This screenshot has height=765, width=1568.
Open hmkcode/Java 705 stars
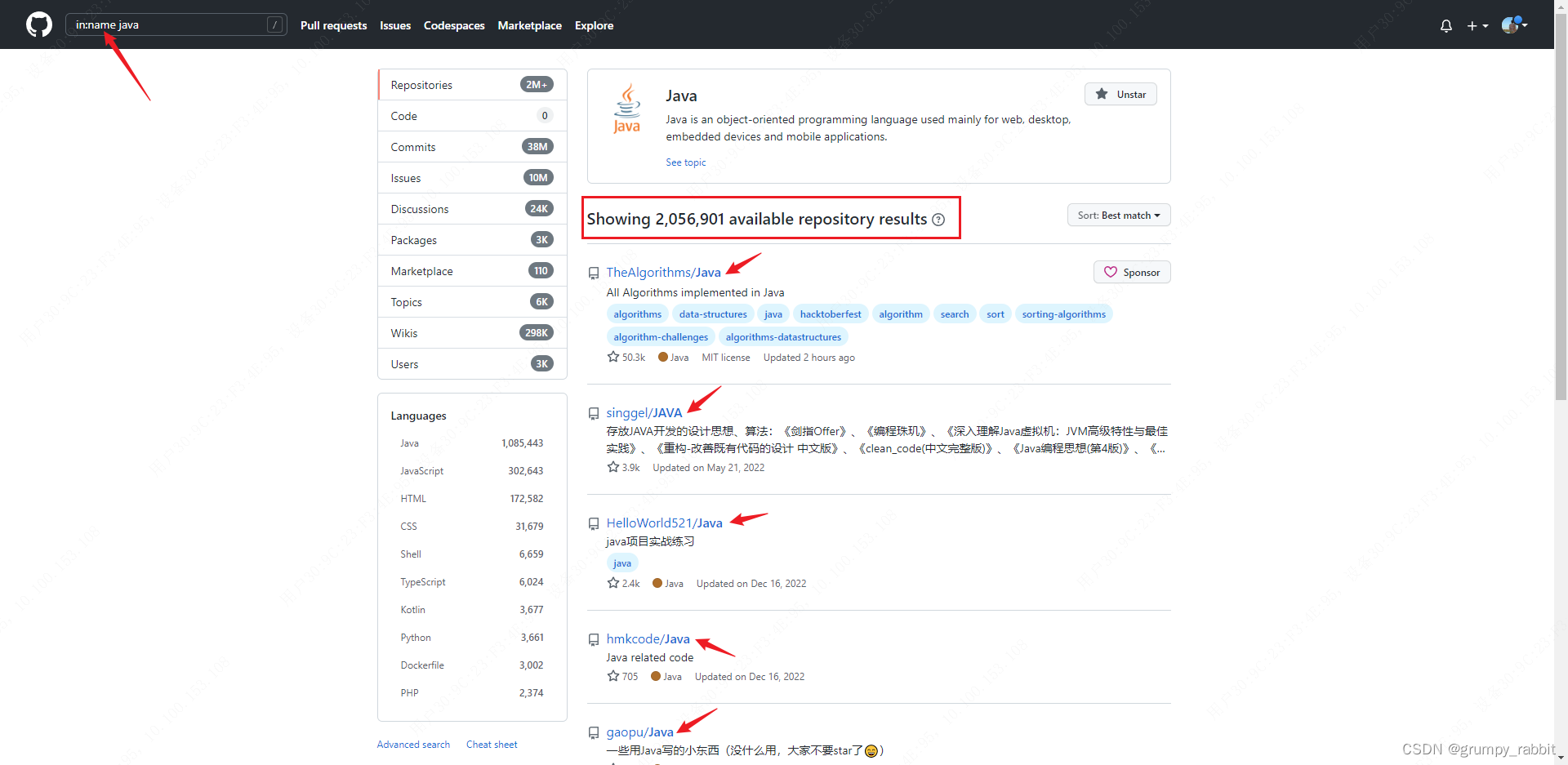pyautogui.click(x=622, y=677)
